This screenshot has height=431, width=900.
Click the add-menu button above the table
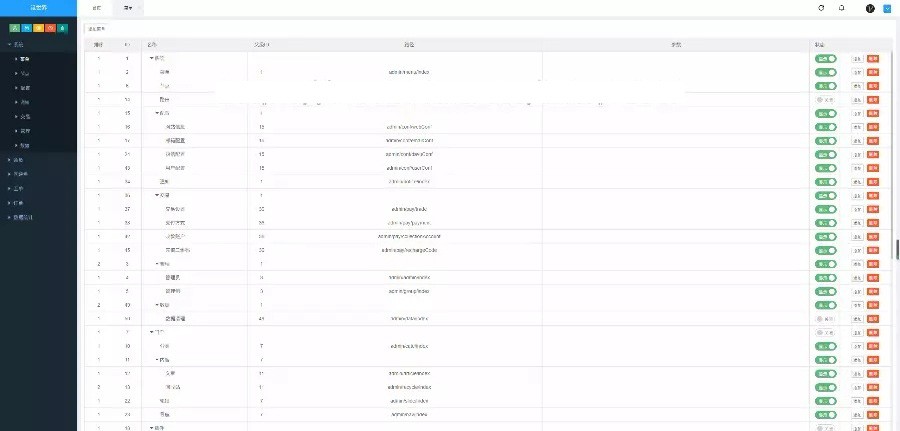coord(95,29)
